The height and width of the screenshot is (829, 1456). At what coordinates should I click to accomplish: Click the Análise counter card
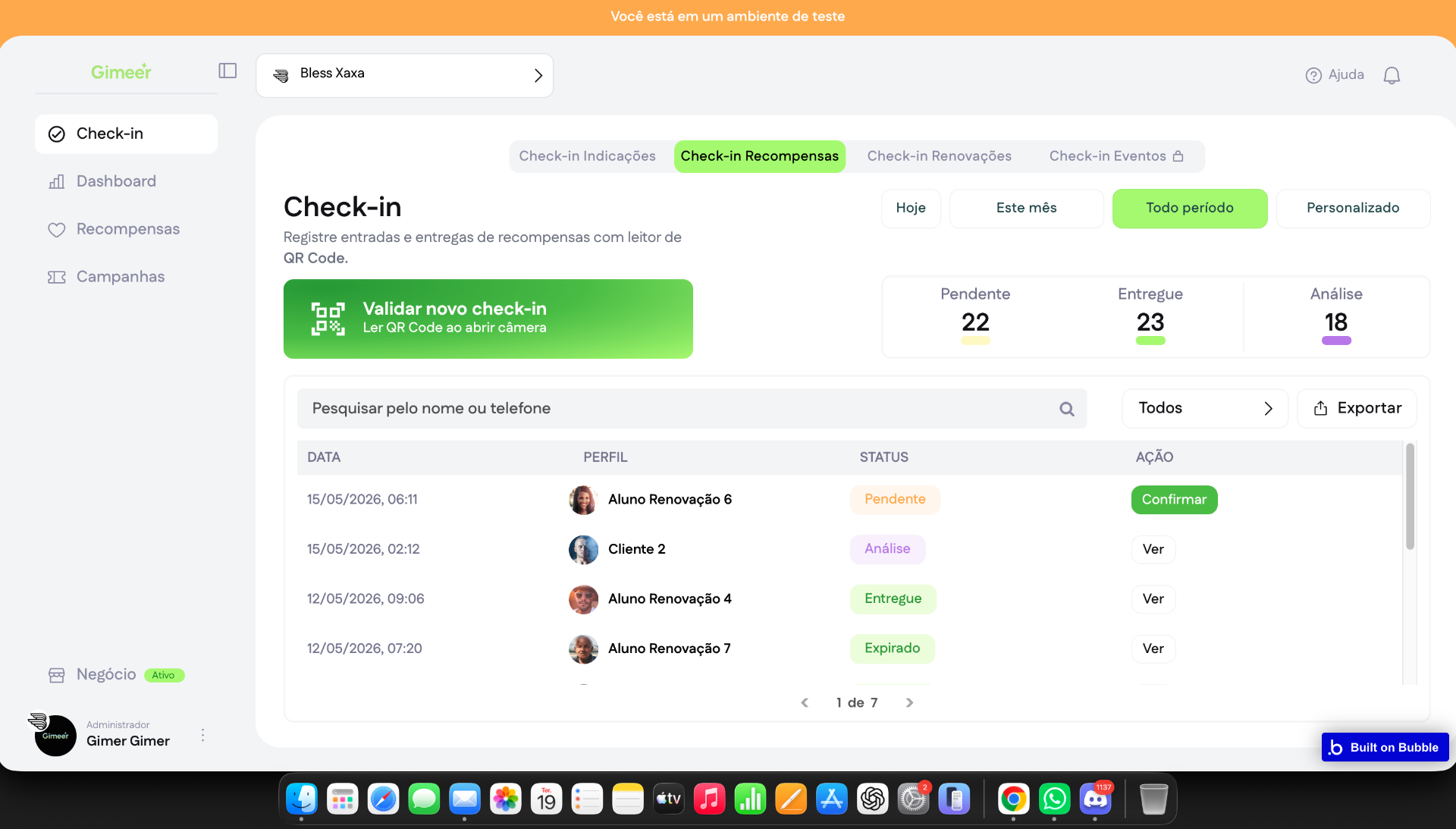(1336, 317)
